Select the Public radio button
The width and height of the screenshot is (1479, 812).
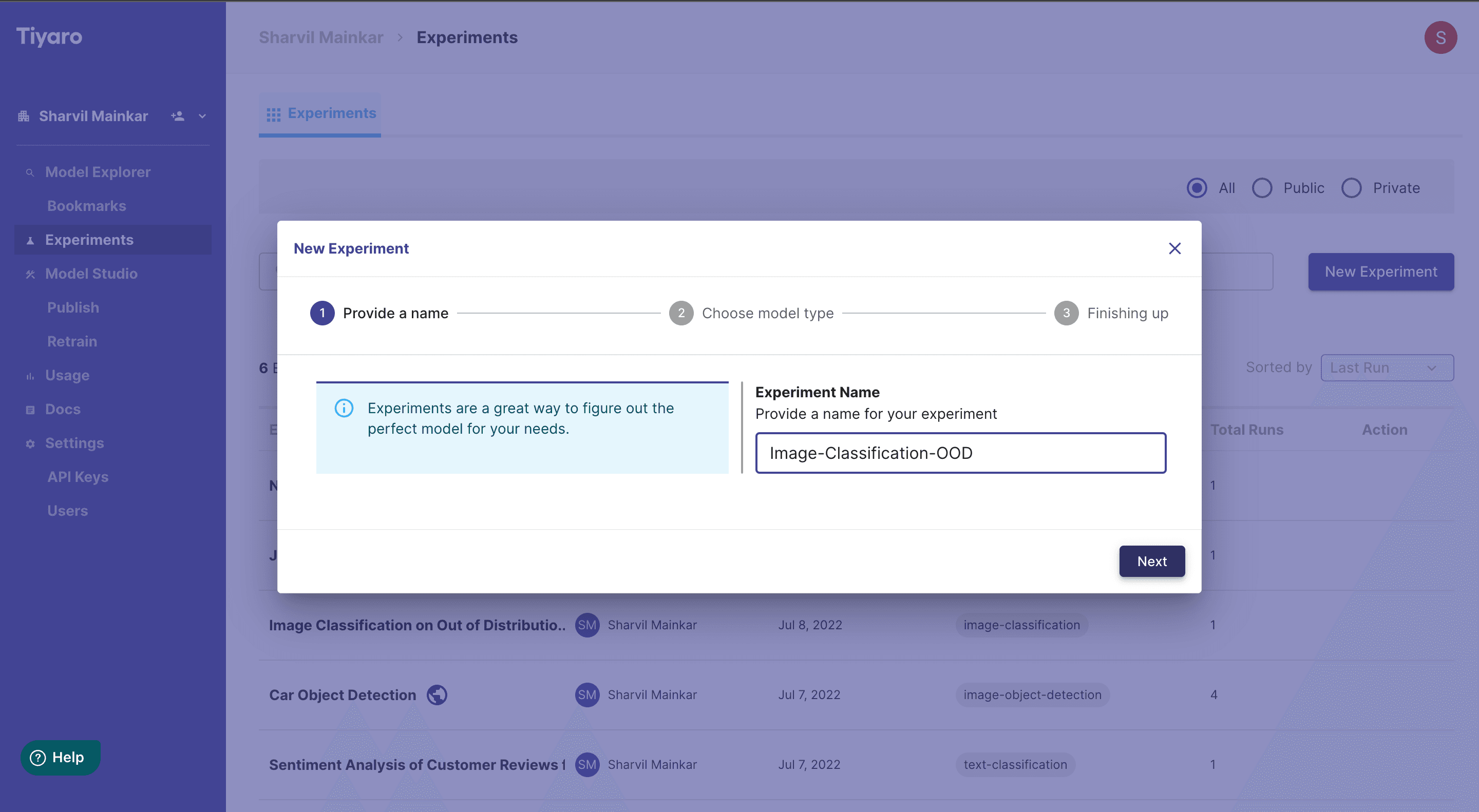(1262, 188)
